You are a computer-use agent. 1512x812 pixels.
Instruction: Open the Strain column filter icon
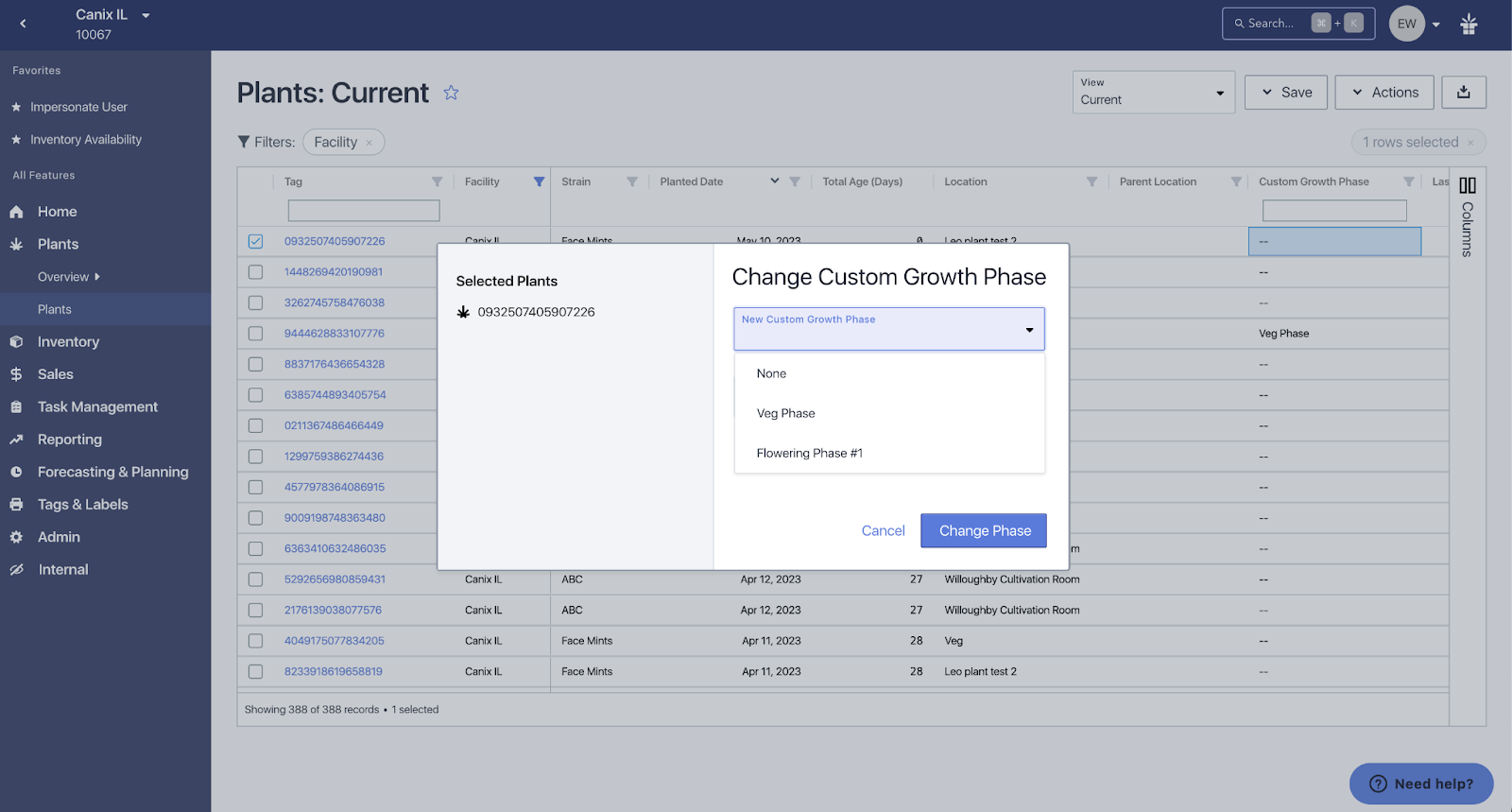tap(632, 181)
